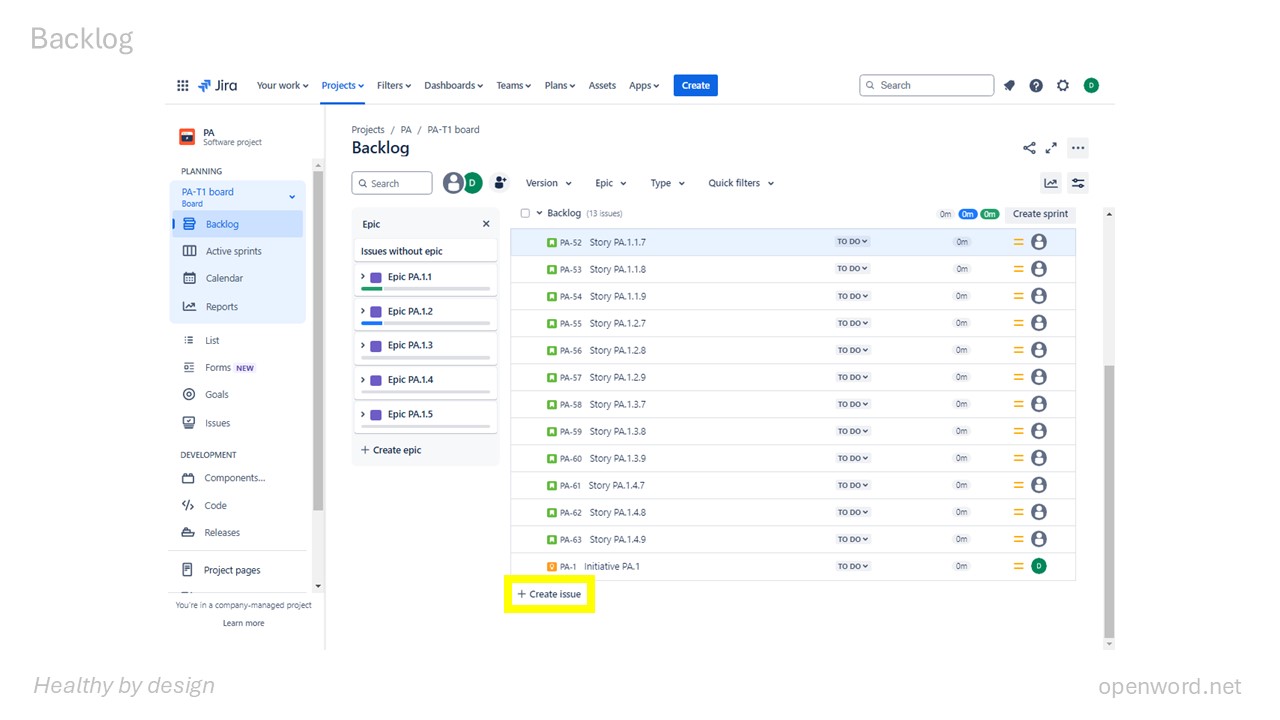
Task: Open the Teams menu
Action: 514,86
